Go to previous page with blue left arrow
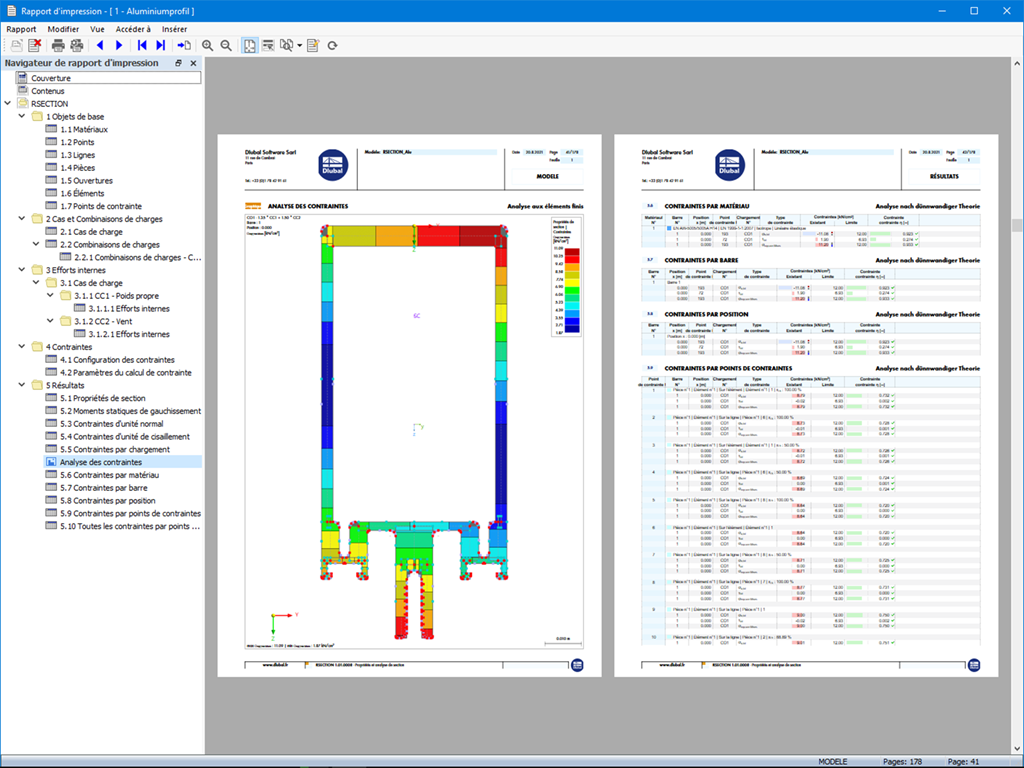Image resolution: width=1024 pixels, height=768 pixels. [100, 45]
